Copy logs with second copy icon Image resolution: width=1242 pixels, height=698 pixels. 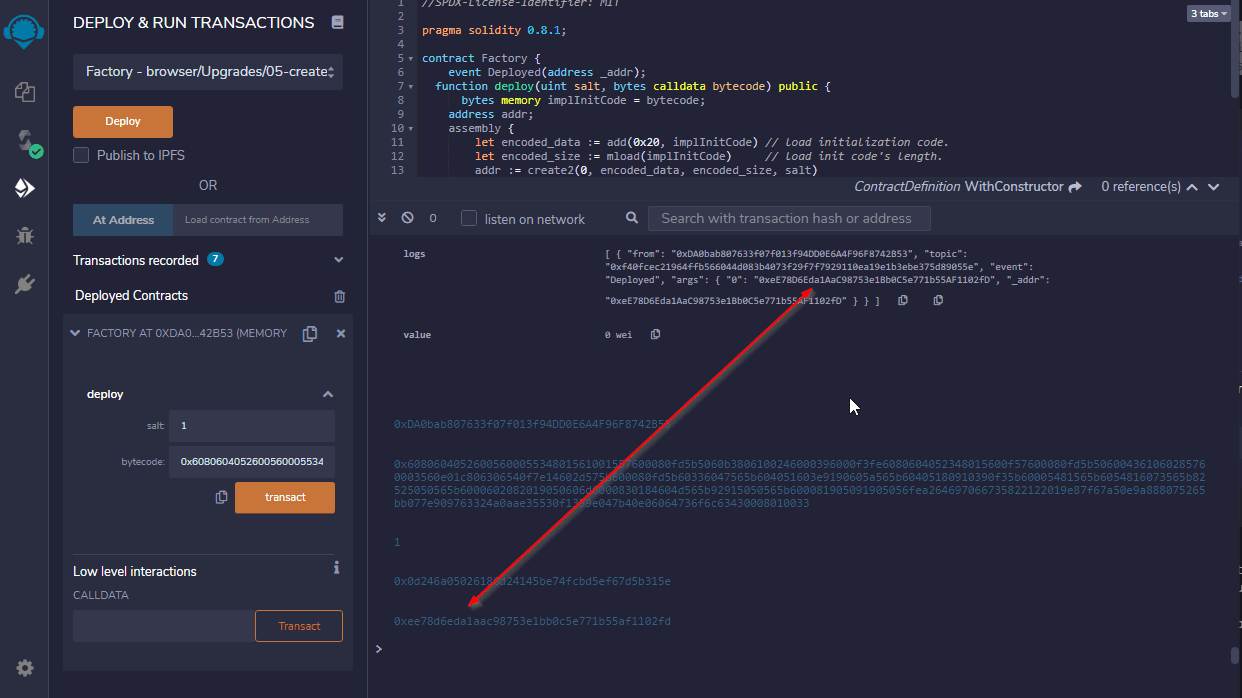(x=938, y=300)
